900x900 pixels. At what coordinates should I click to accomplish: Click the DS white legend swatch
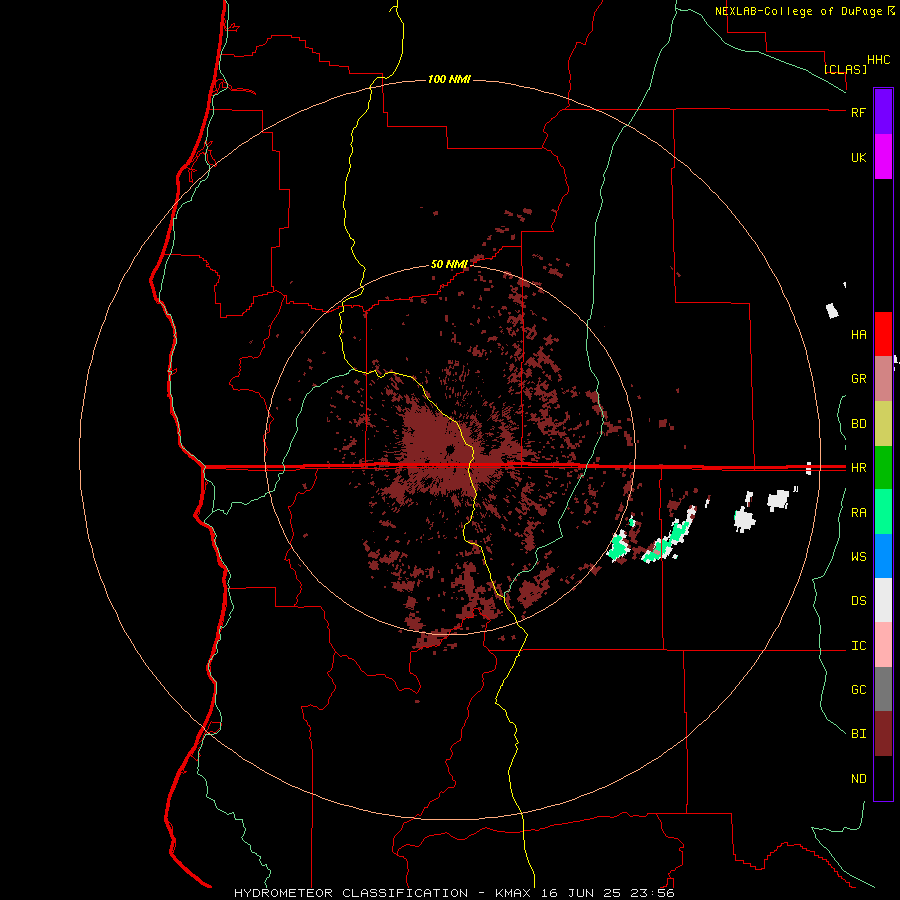point(883,600)
